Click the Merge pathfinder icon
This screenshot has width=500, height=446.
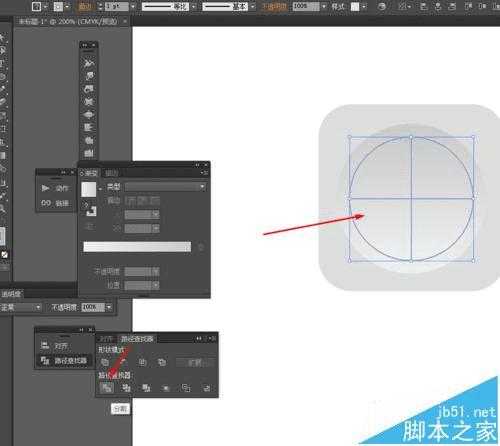146,388
